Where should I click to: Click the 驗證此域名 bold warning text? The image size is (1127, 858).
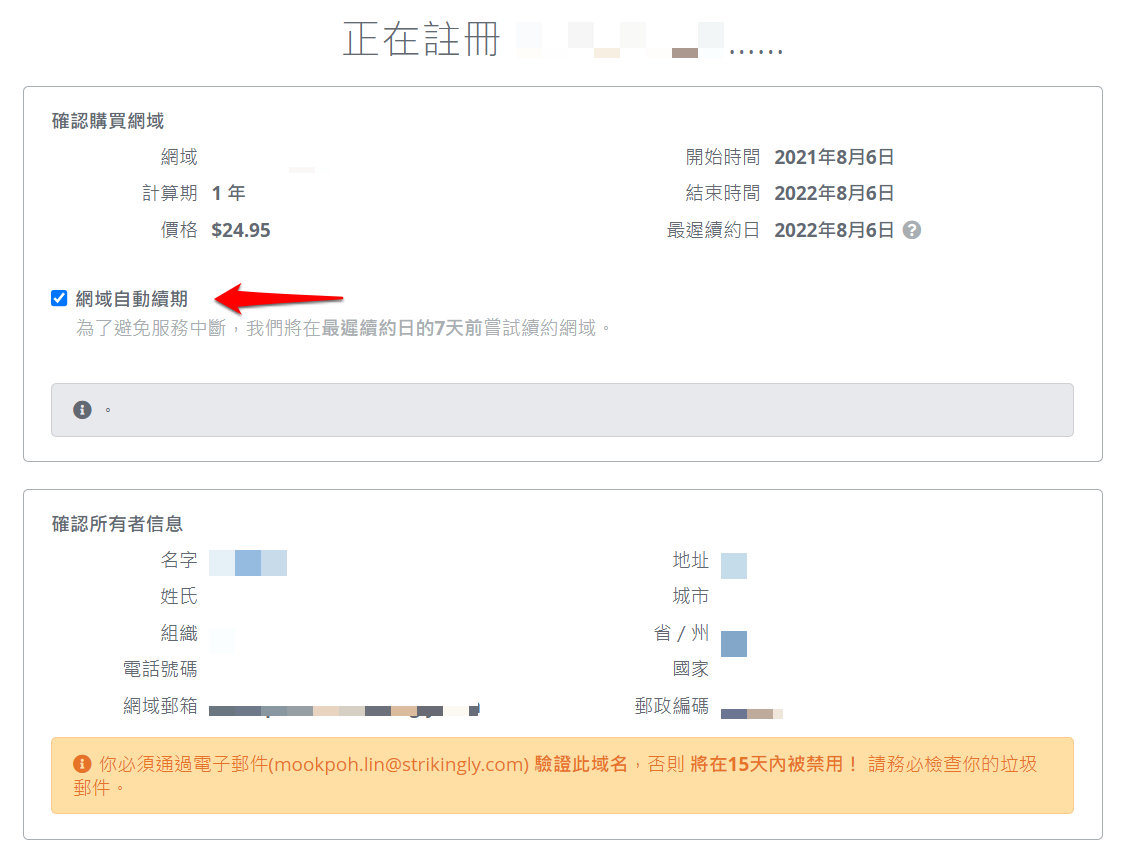click(581, 764)
